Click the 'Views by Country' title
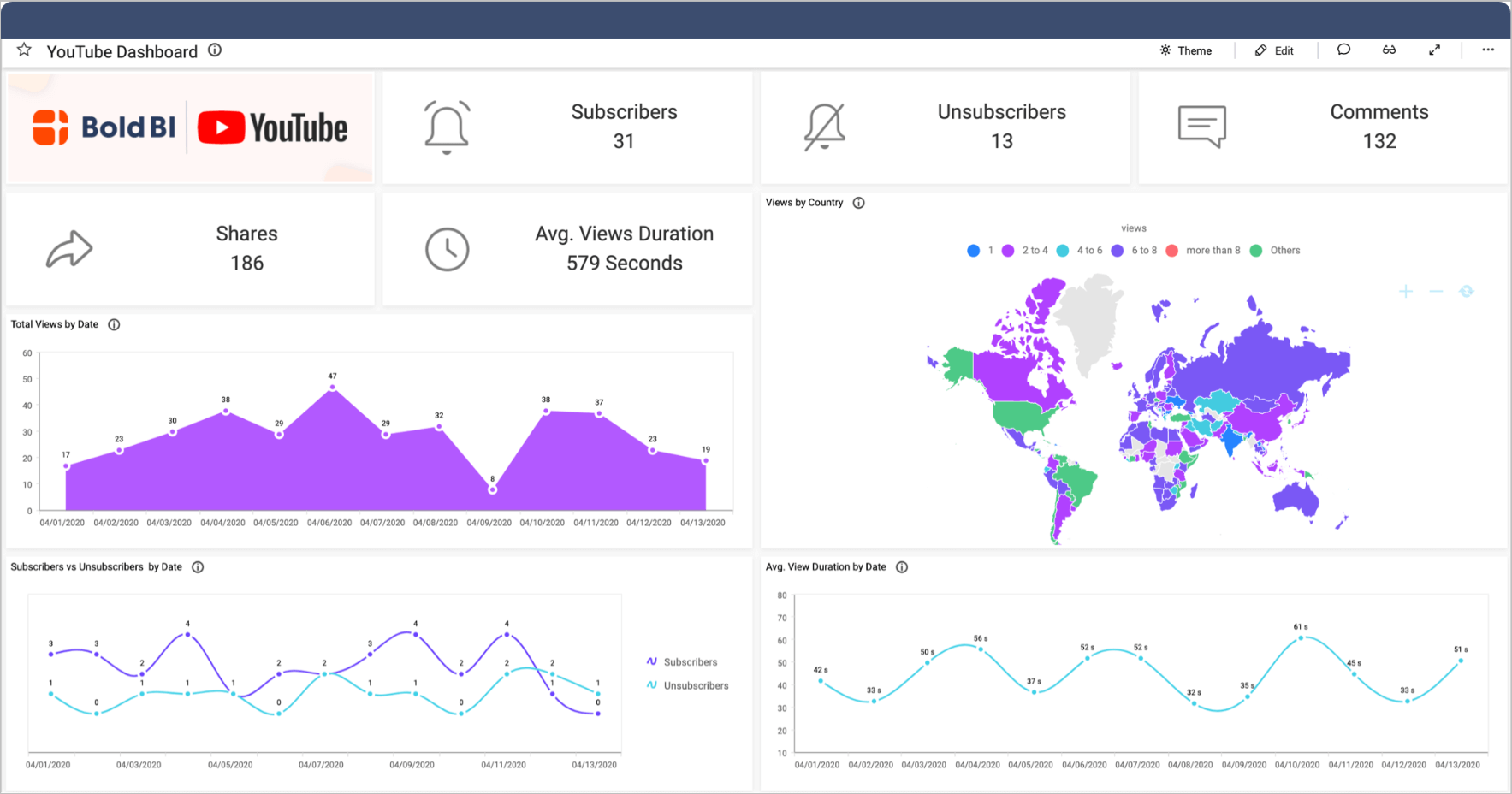This screenshot has width=1512, height=794. coord(804,203)
